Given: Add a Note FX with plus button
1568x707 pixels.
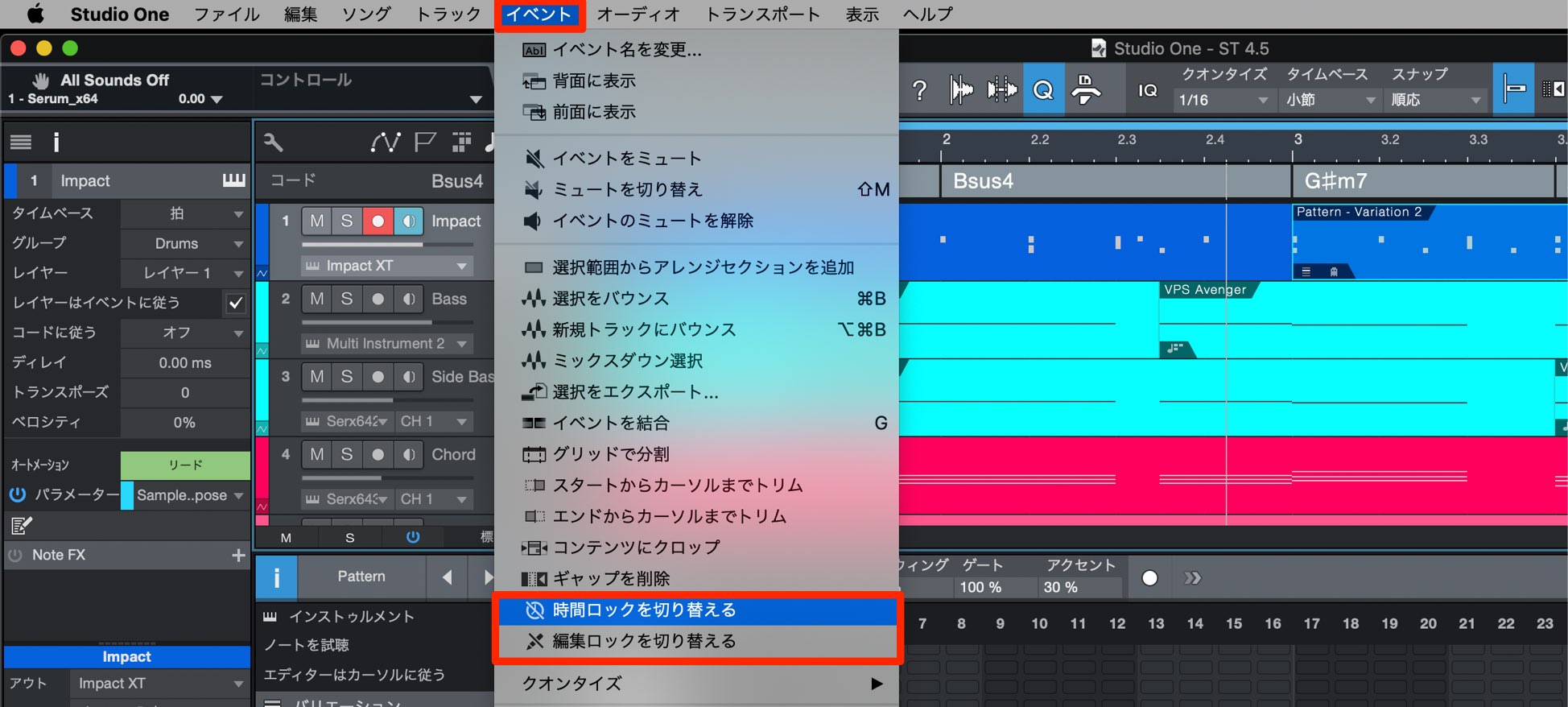Looking at the screenshot, I should pos(238,555).
